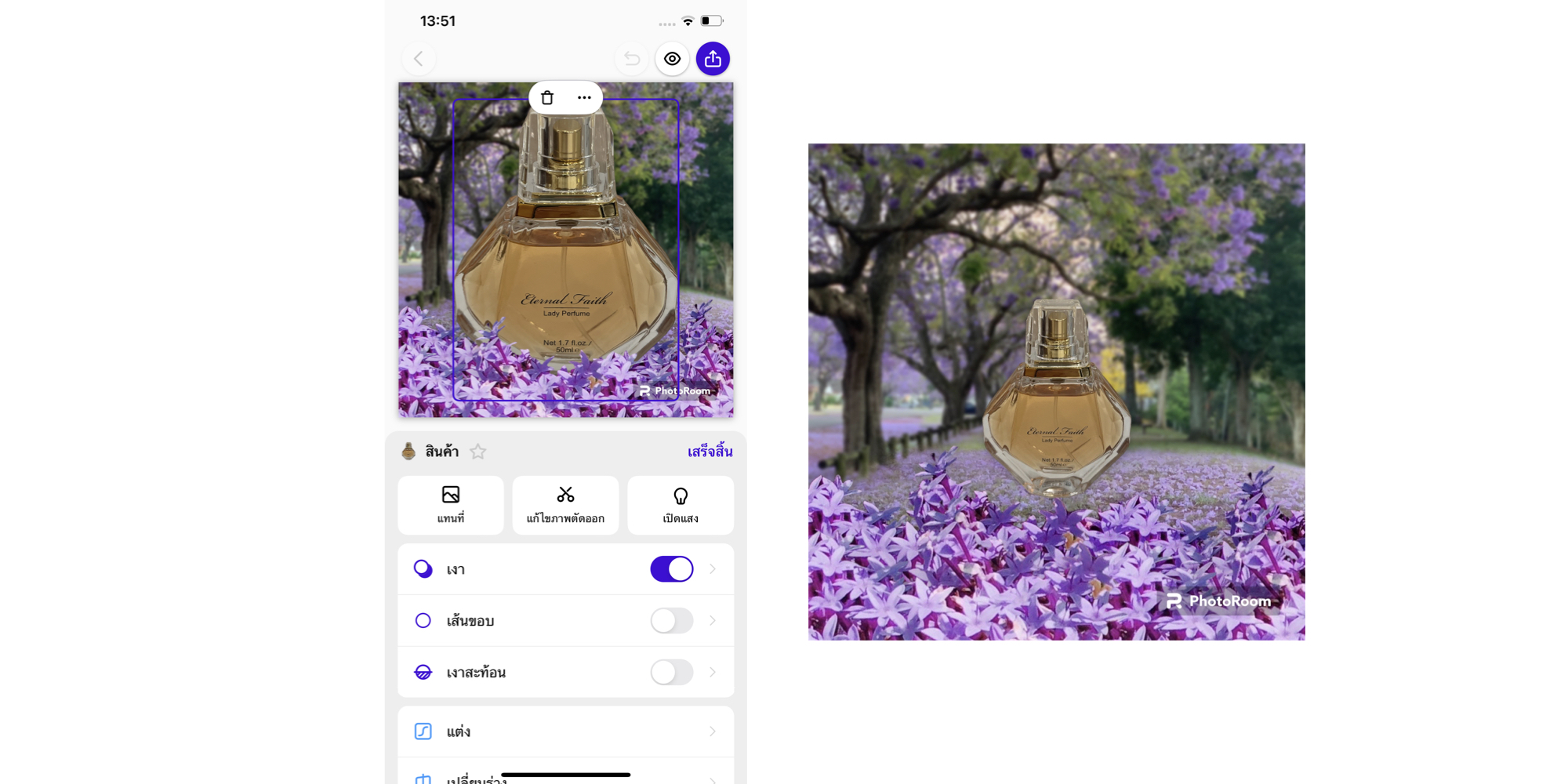Image resolution: width=1568 pixels, height=784 pixels.
Task: Click the large perfume preview image
Action: click(x=1056, y=391)
